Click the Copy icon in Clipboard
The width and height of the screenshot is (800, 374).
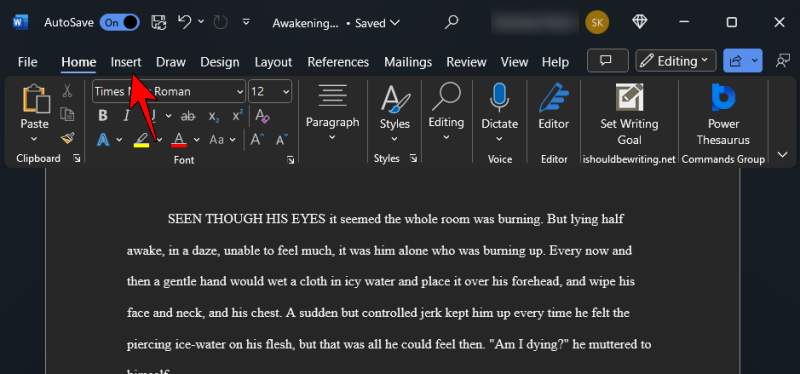coord(67,114)
